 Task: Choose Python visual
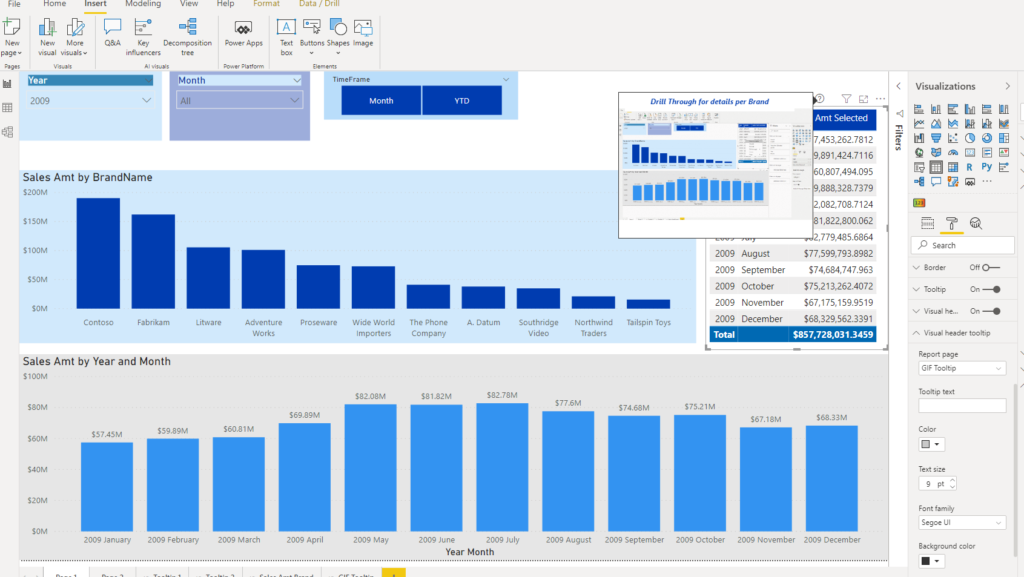987,167
